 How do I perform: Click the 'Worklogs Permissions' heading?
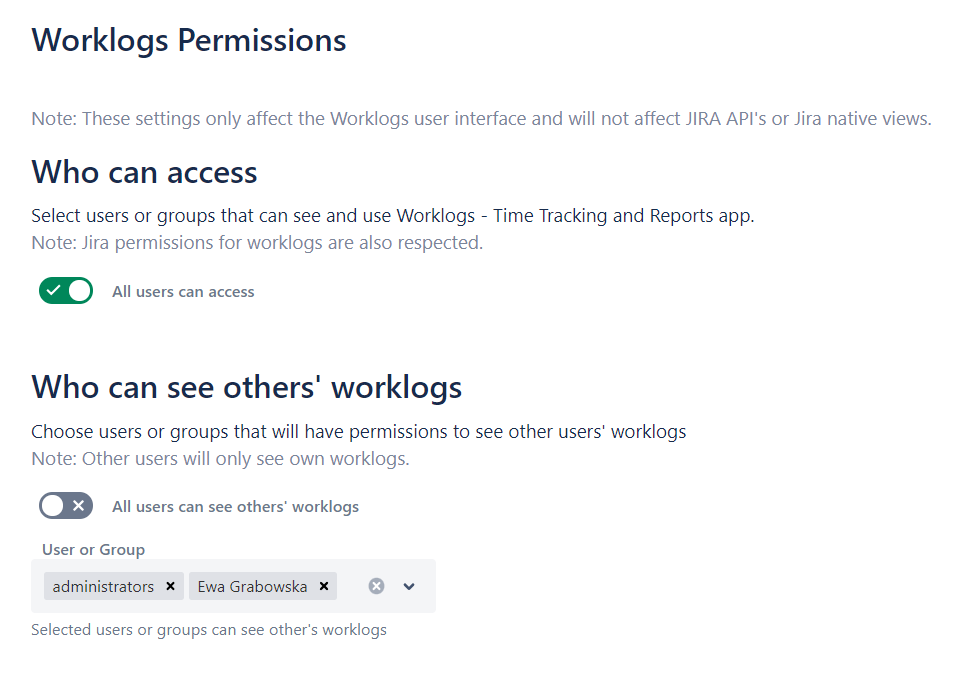point(189,40)
